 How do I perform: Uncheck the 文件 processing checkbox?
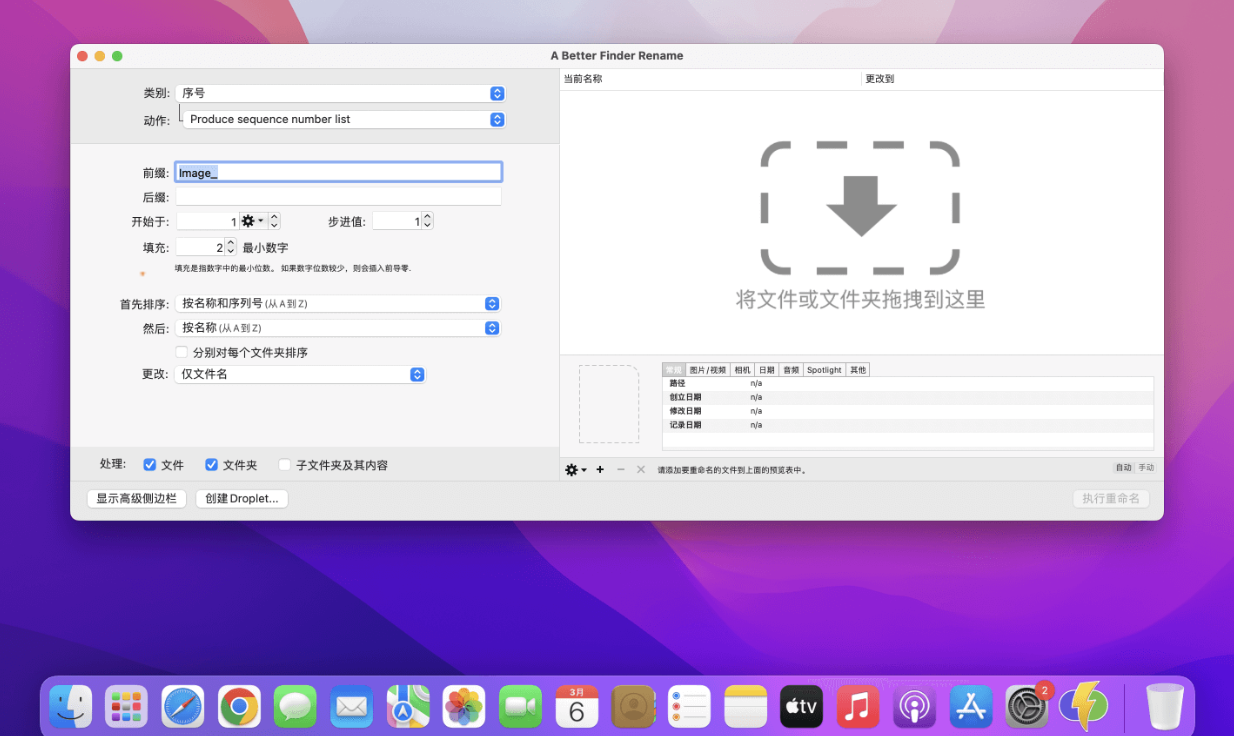coord(150,465)
